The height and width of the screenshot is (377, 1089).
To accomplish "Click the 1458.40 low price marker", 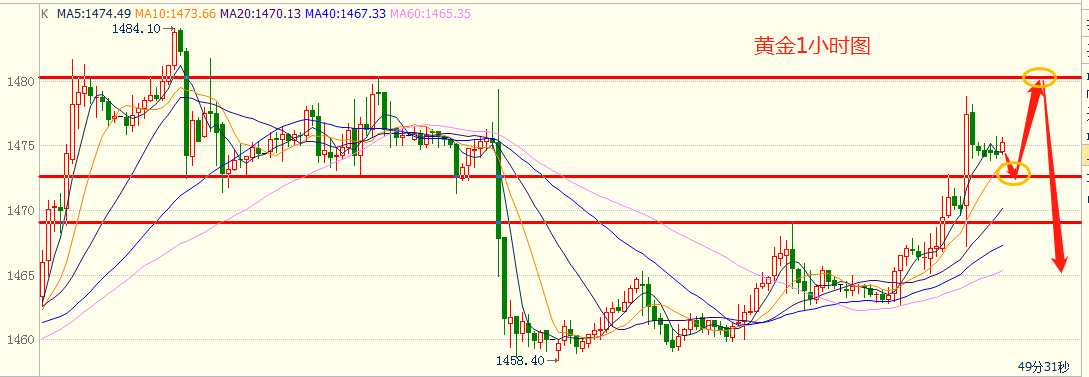I will (x=526, y=360).
